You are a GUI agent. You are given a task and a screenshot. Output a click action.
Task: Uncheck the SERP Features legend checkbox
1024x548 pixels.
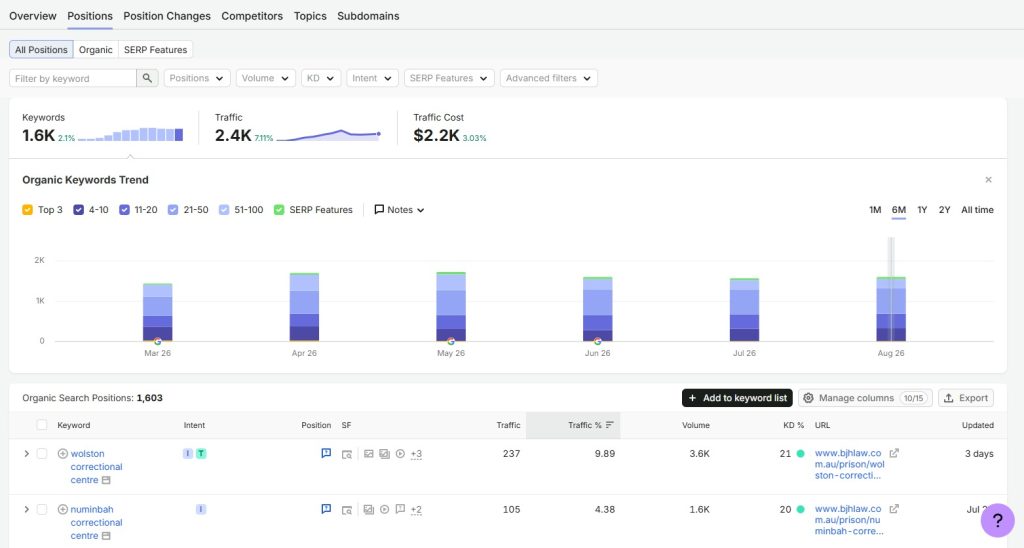point(279,210)
